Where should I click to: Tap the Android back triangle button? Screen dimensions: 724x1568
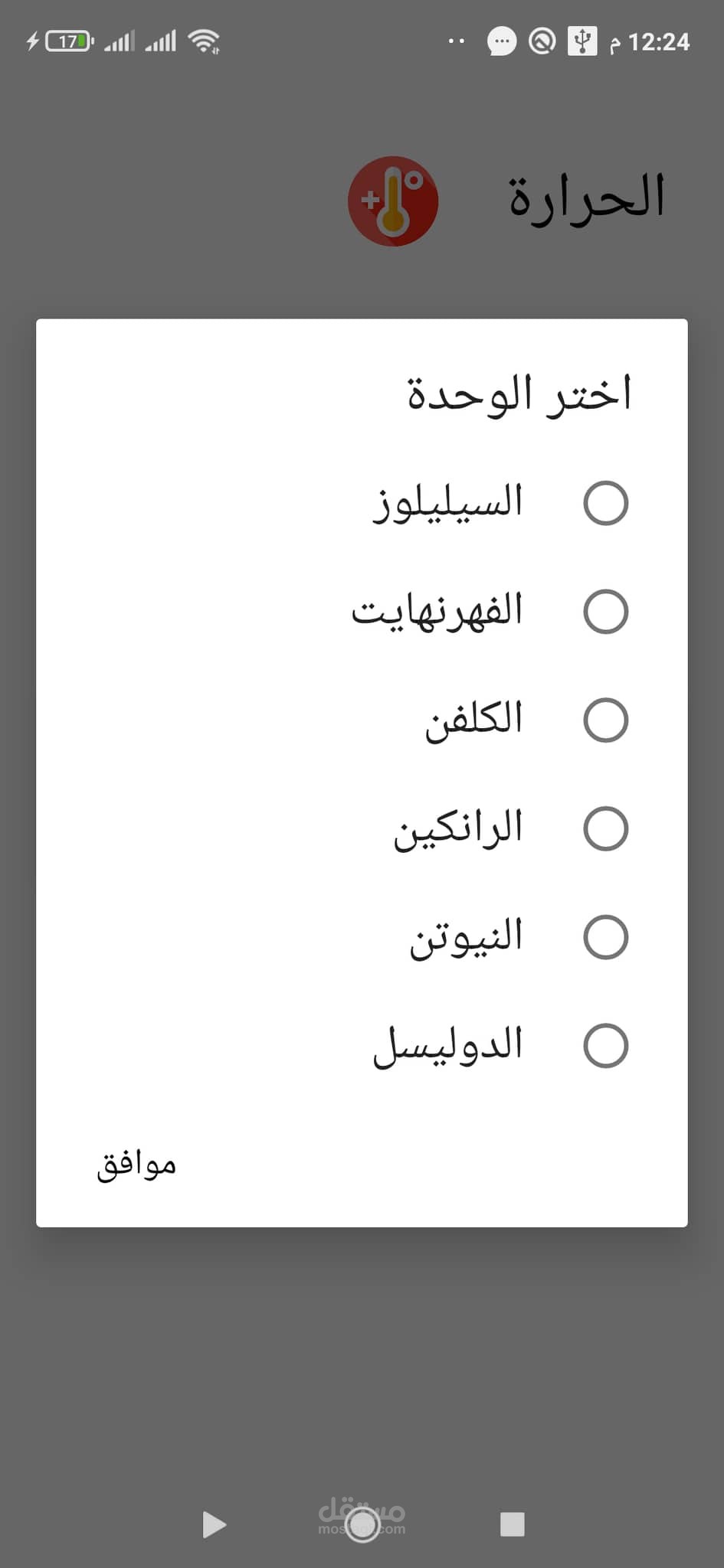pos(214,1524)
